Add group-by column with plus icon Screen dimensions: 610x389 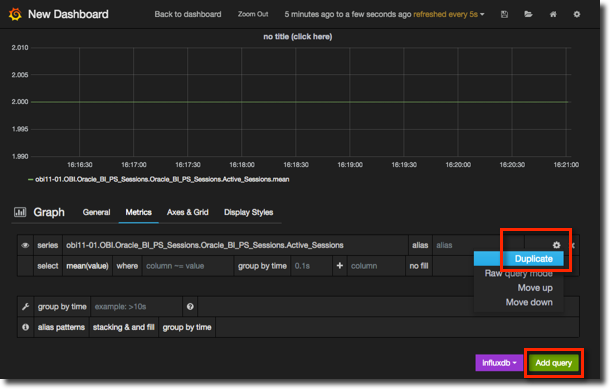click(340, 266)
